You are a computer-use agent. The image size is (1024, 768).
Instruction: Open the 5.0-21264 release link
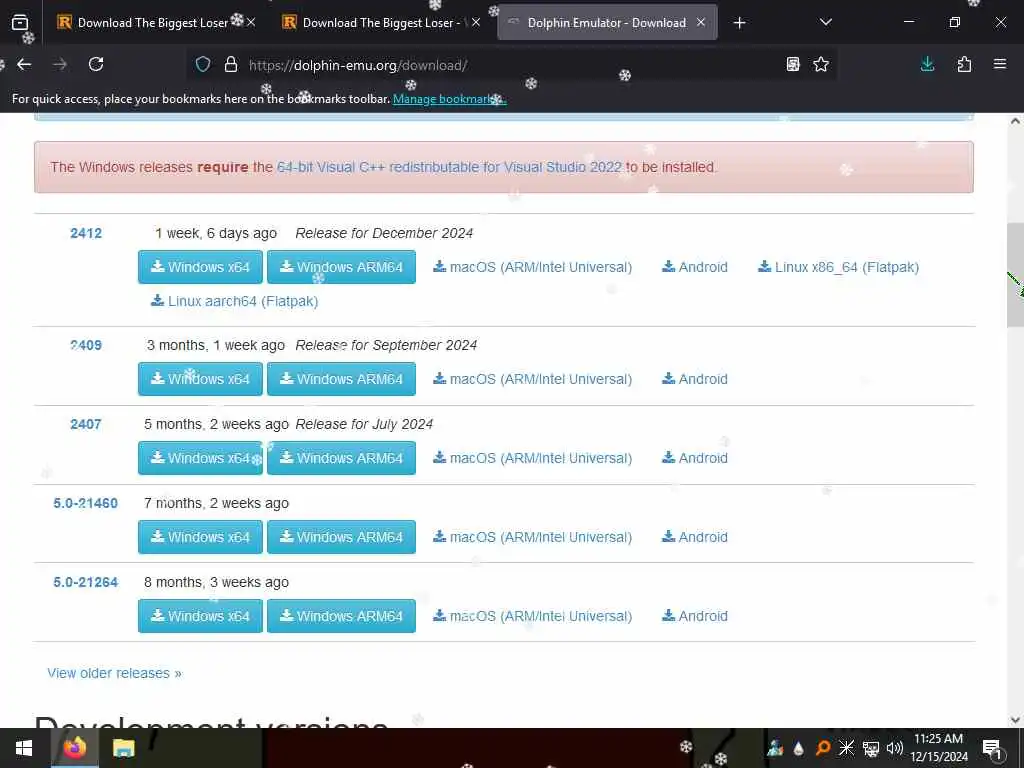click(86, 582)
